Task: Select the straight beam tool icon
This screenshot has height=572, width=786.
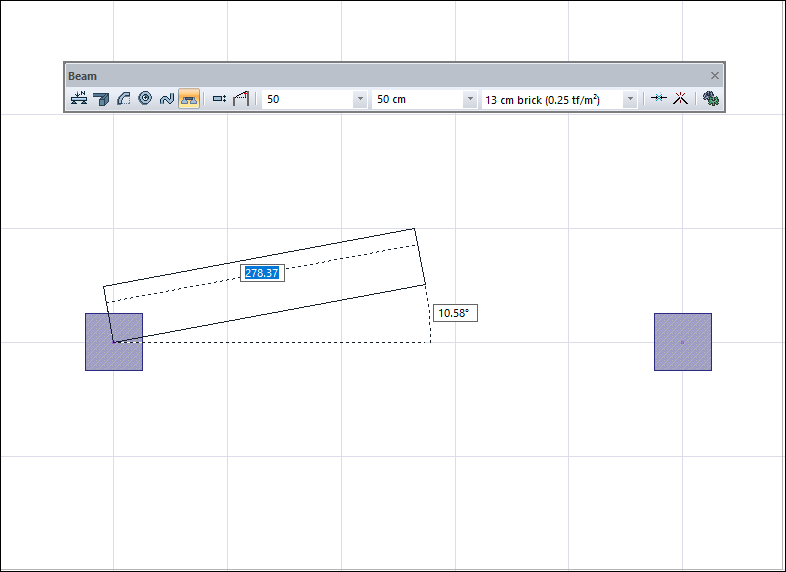Action: tap(79, 99)
